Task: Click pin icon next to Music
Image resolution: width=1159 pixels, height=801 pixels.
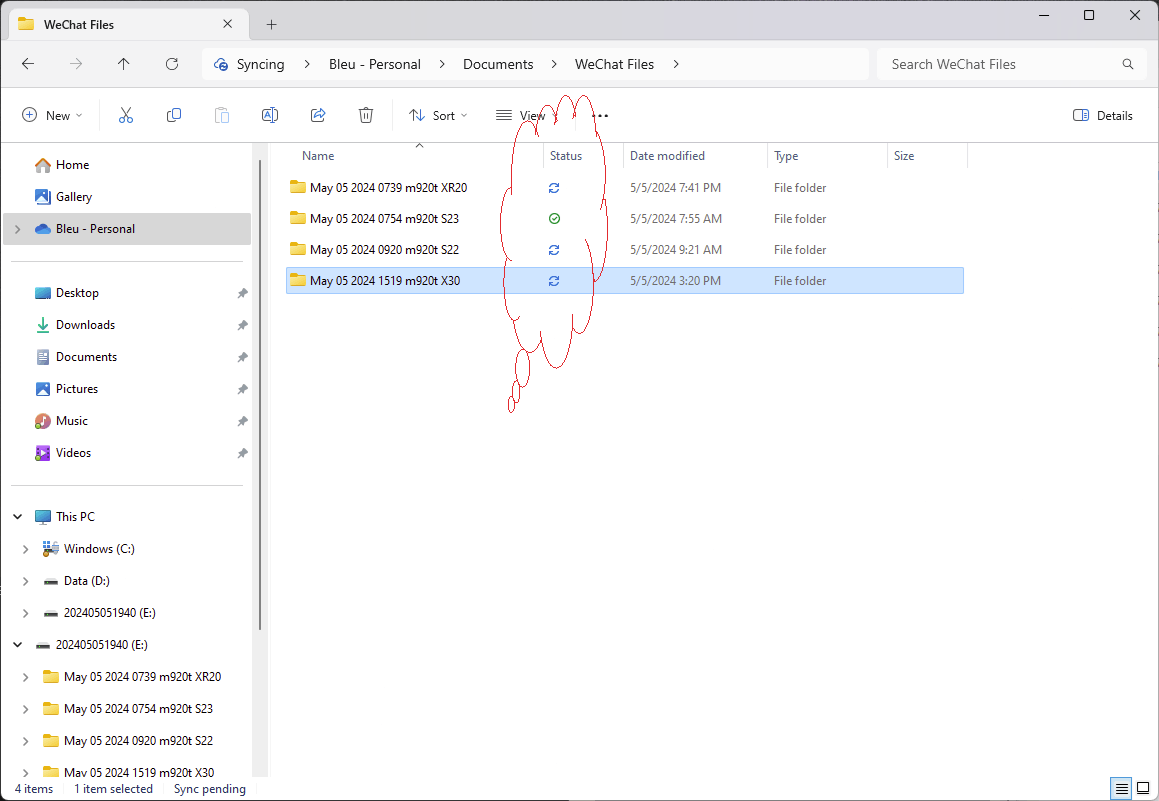Action: tap(242, 421)
